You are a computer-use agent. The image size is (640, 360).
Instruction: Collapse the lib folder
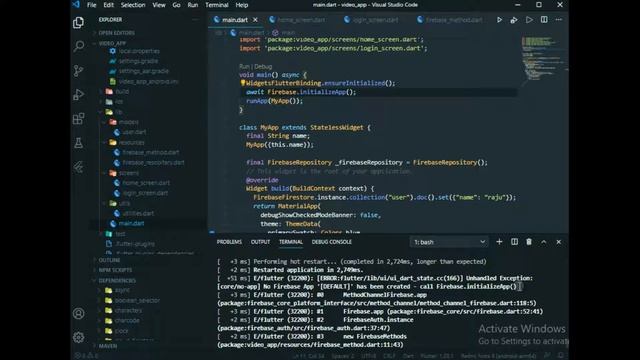(119, 112)
